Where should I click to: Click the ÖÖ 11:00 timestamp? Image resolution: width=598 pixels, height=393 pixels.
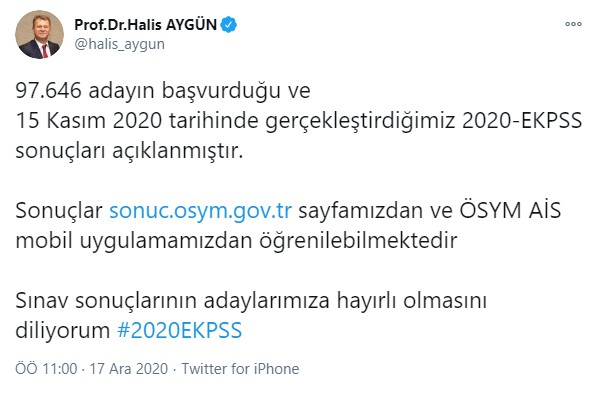coord(46,369)
